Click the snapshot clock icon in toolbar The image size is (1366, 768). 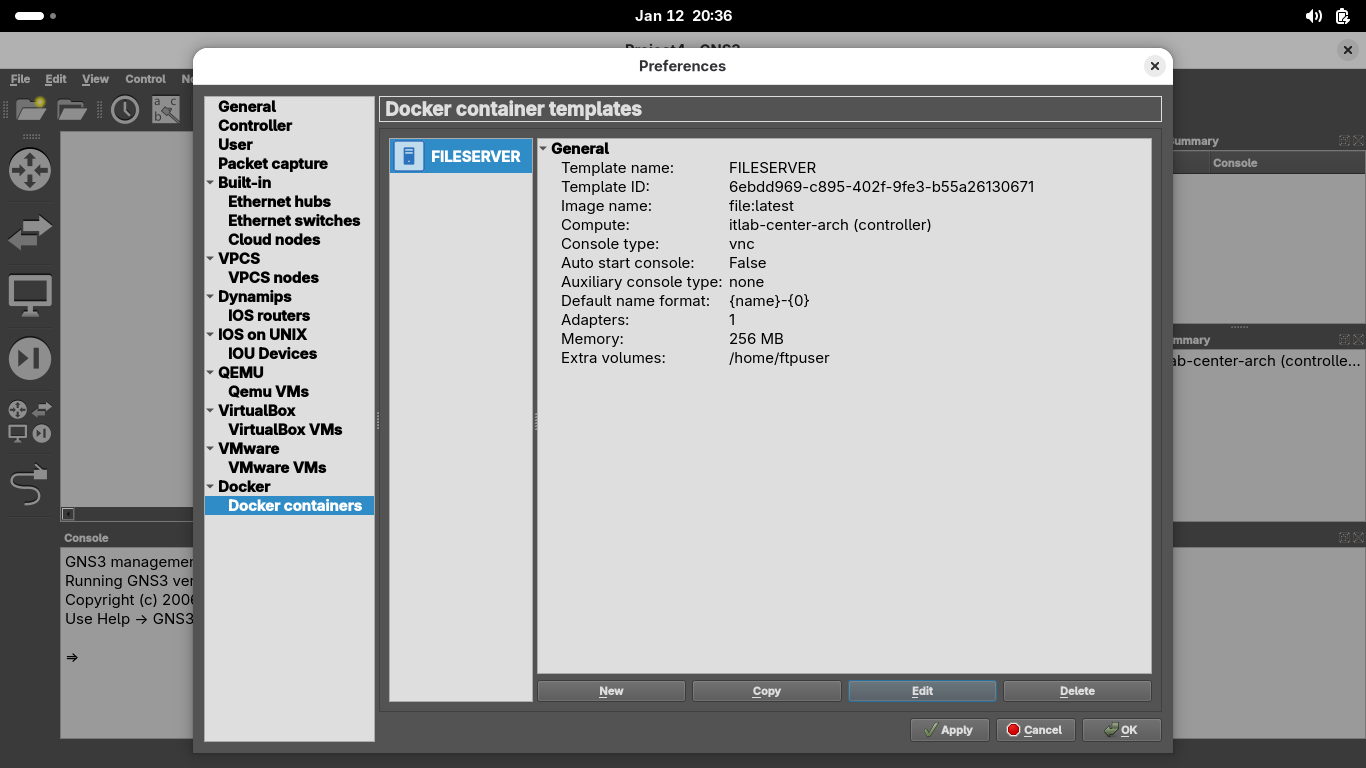pyautogui.click(x=125, y=109)
